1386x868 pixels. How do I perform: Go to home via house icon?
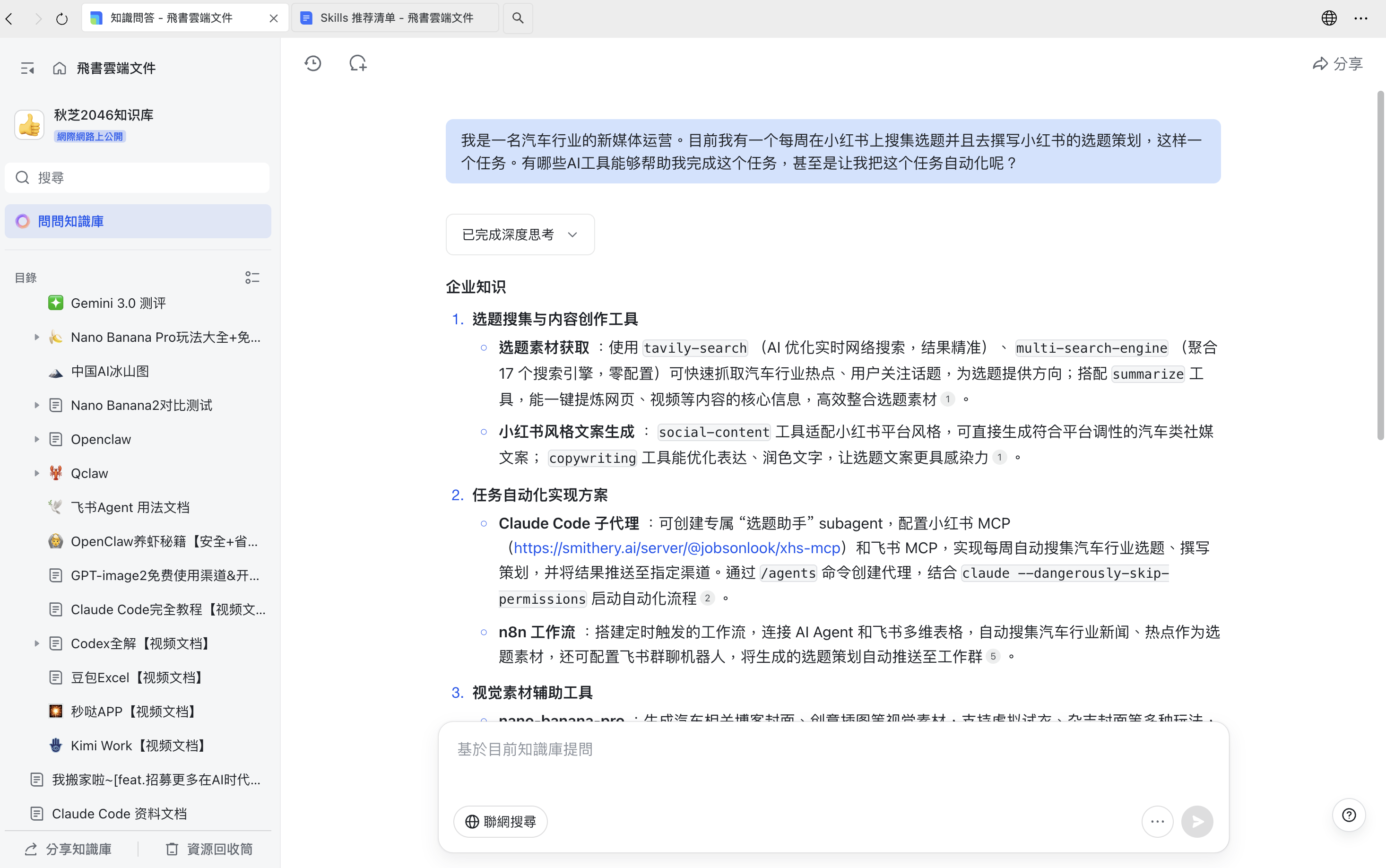[x=59, y=68]
